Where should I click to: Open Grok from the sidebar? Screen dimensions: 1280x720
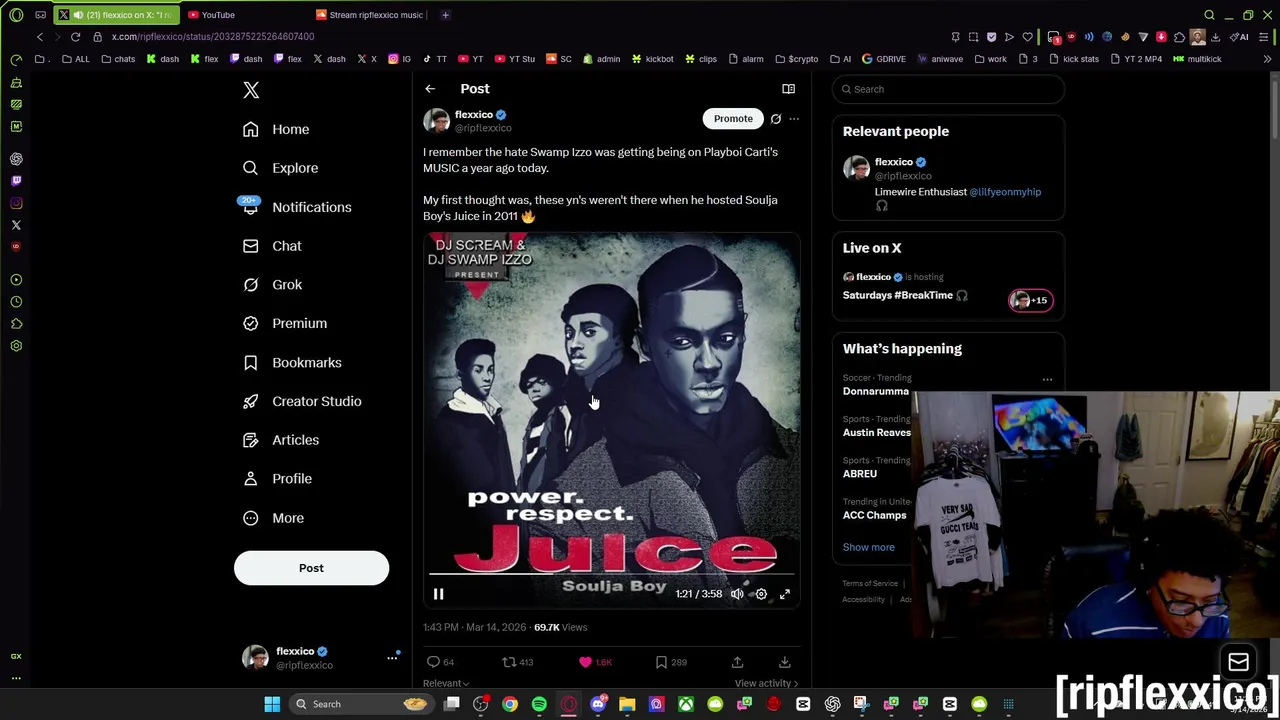click(272, 285)
